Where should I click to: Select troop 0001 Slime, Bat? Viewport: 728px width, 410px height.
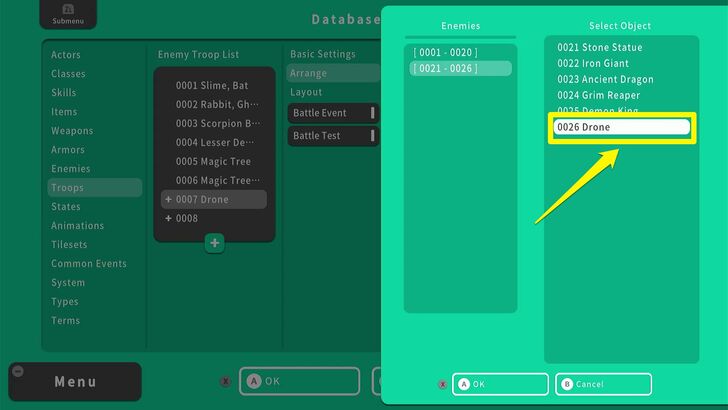pos(214,85)
